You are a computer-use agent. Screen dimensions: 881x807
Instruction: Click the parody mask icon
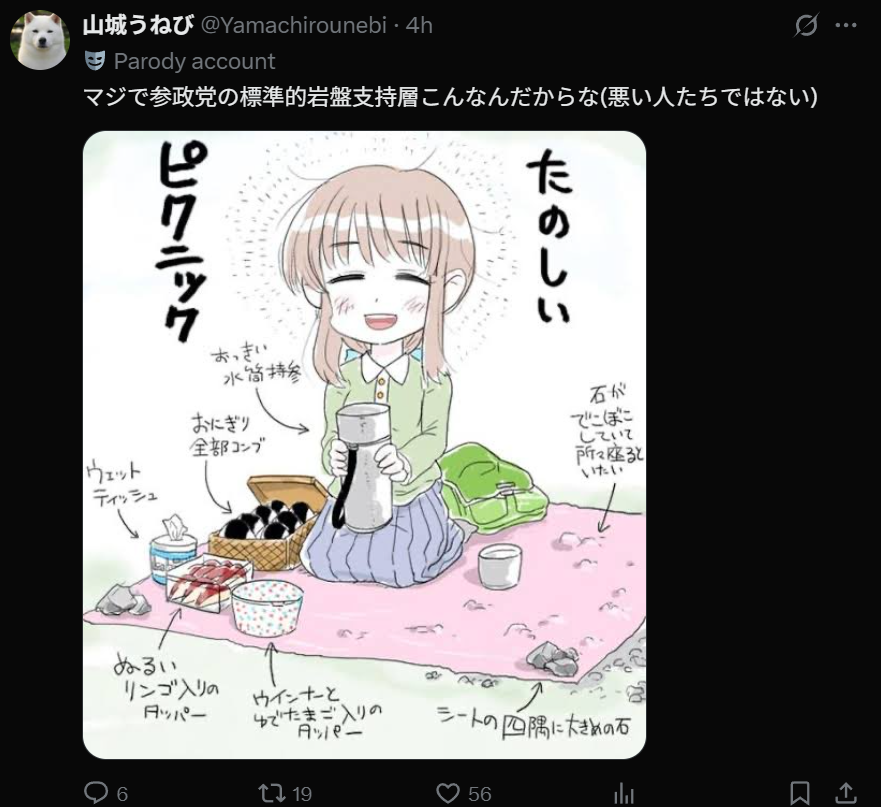pyautogui.click(x=95, y=61)
